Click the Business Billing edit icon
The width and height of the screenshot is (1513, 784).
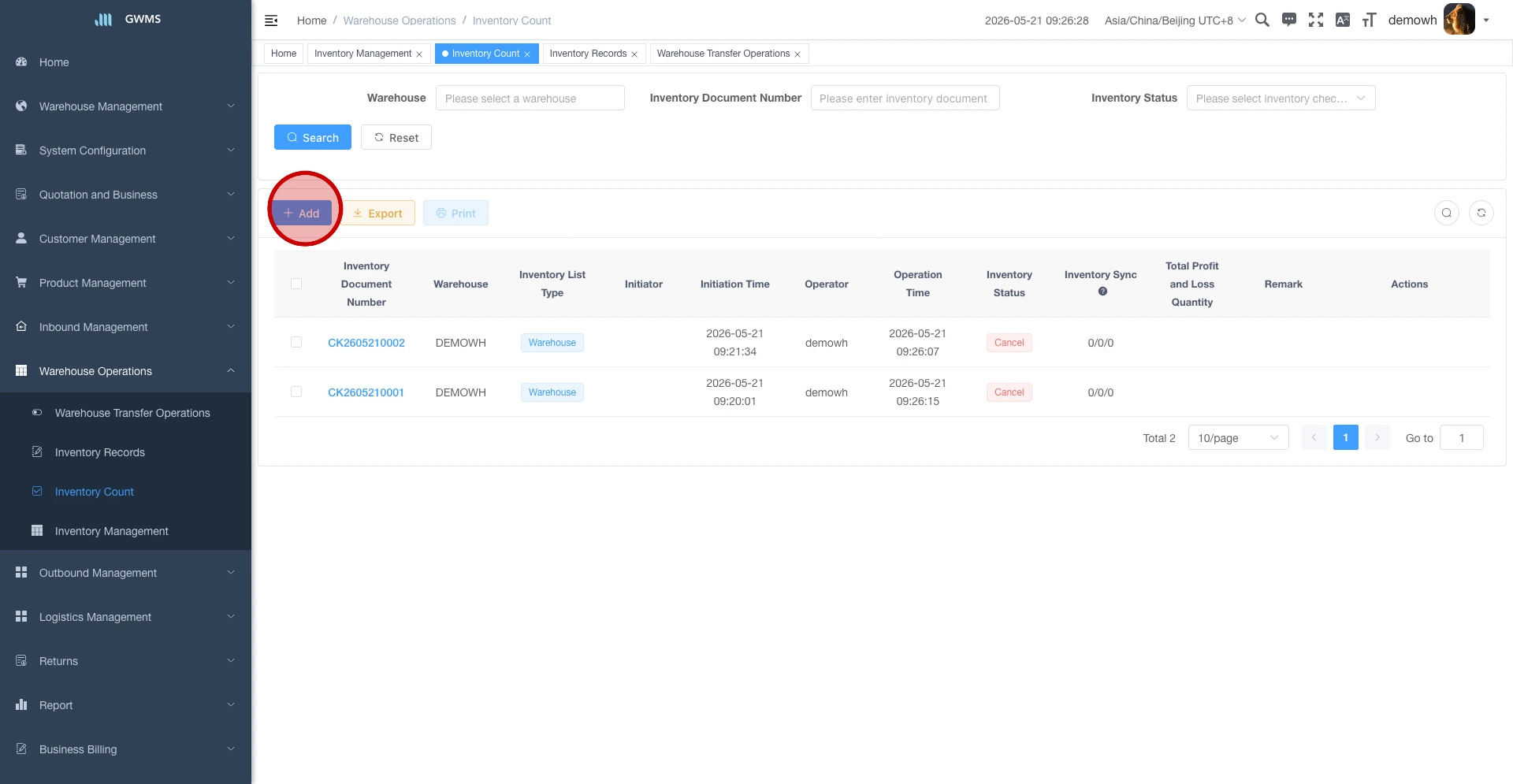21,749
